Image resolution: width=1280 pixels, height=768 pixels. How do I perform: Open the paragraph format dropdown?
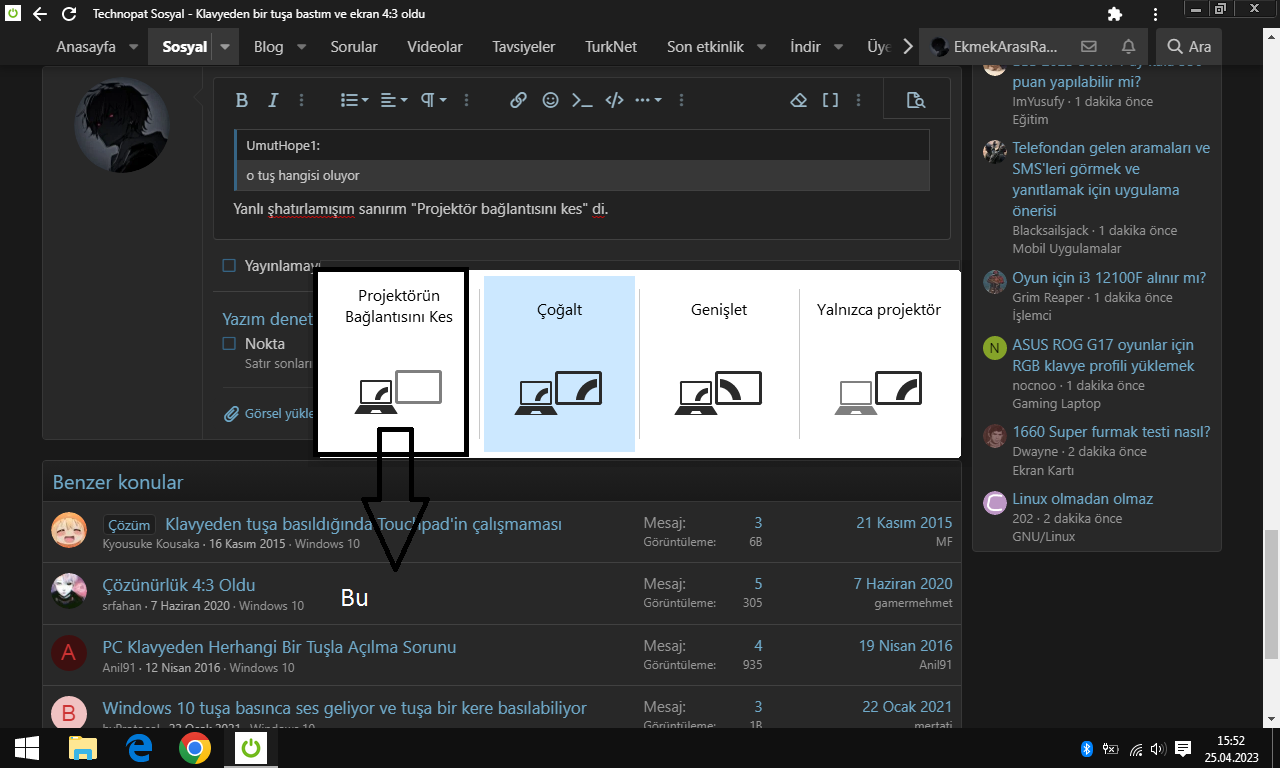pos(434,100)
